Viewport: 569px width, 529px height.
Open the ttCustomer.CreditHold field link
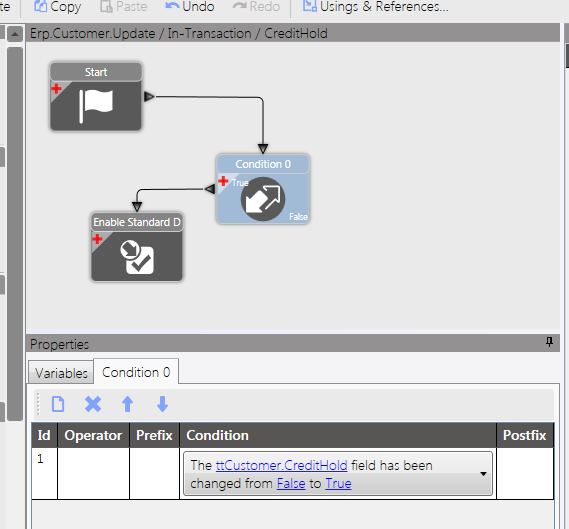coord(281,465)
